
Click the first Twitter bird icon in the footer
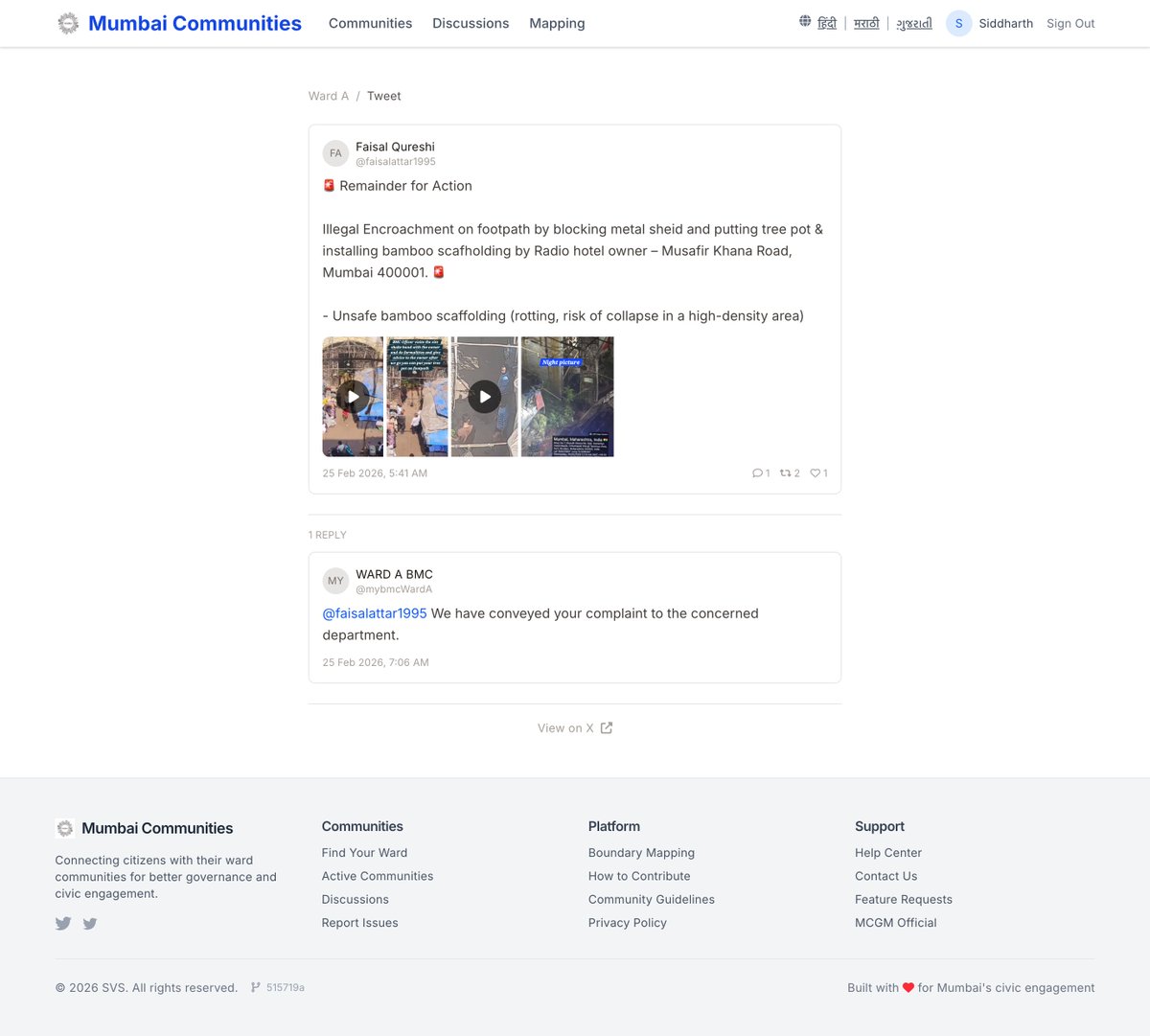(x=63, y=923)
